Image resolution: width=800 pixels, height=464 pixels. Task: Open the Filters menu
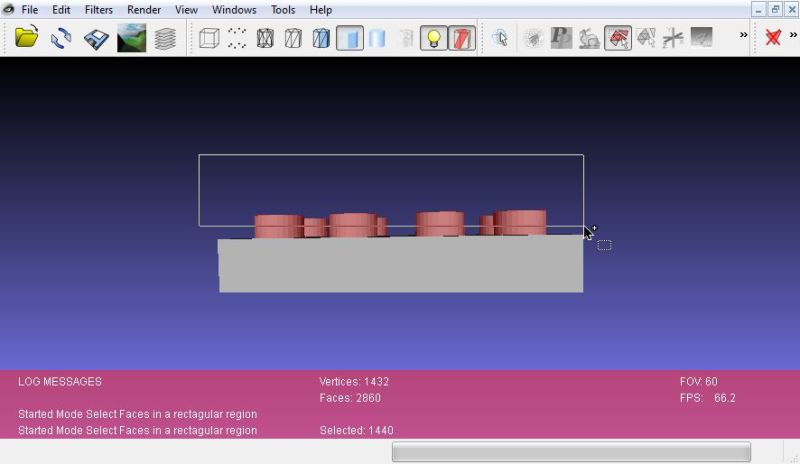point(98,10)
